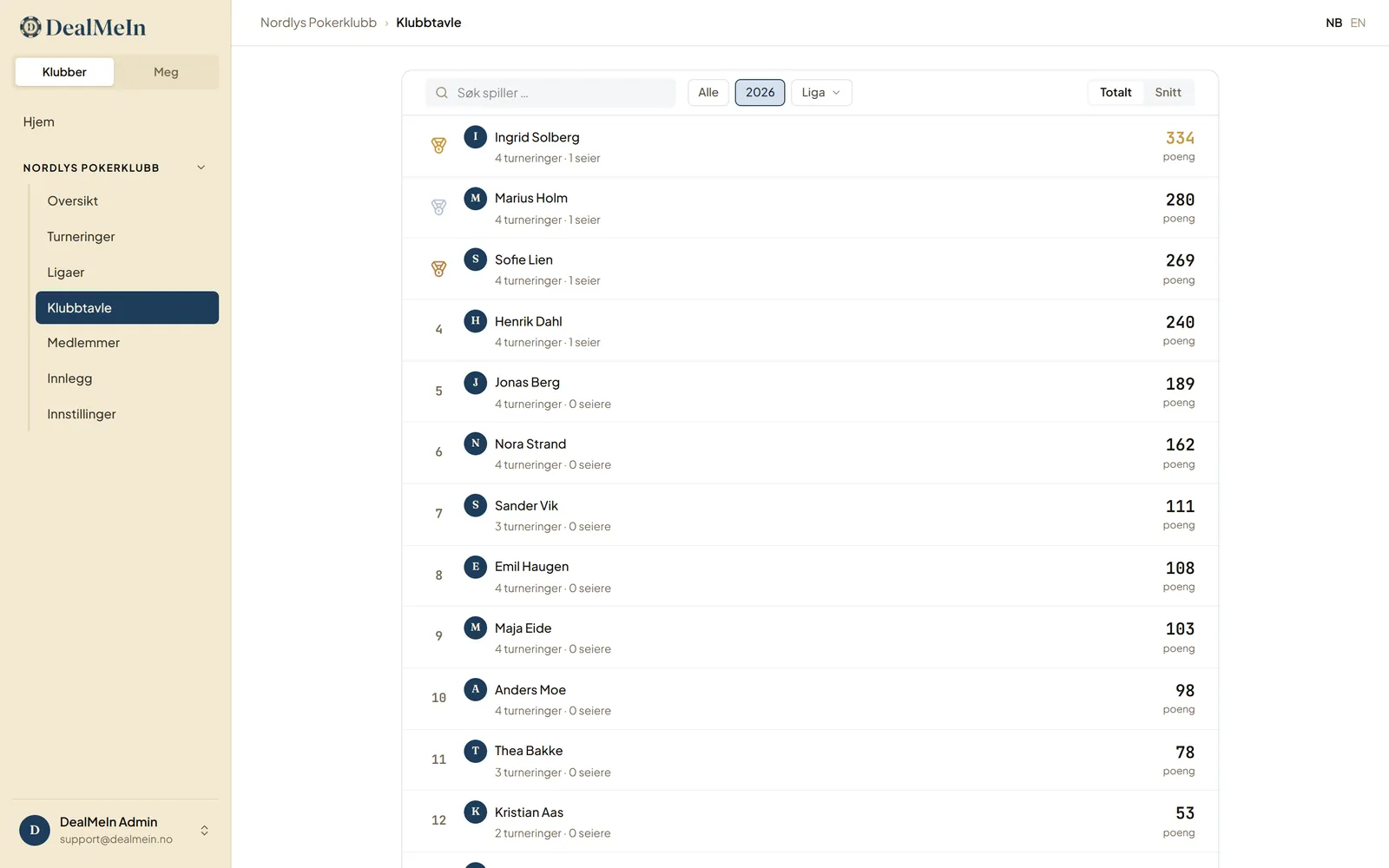This screenshot has width=1389, height=868.
Task: Open Ligaer in the sidebar
Action: coord(127,272)
